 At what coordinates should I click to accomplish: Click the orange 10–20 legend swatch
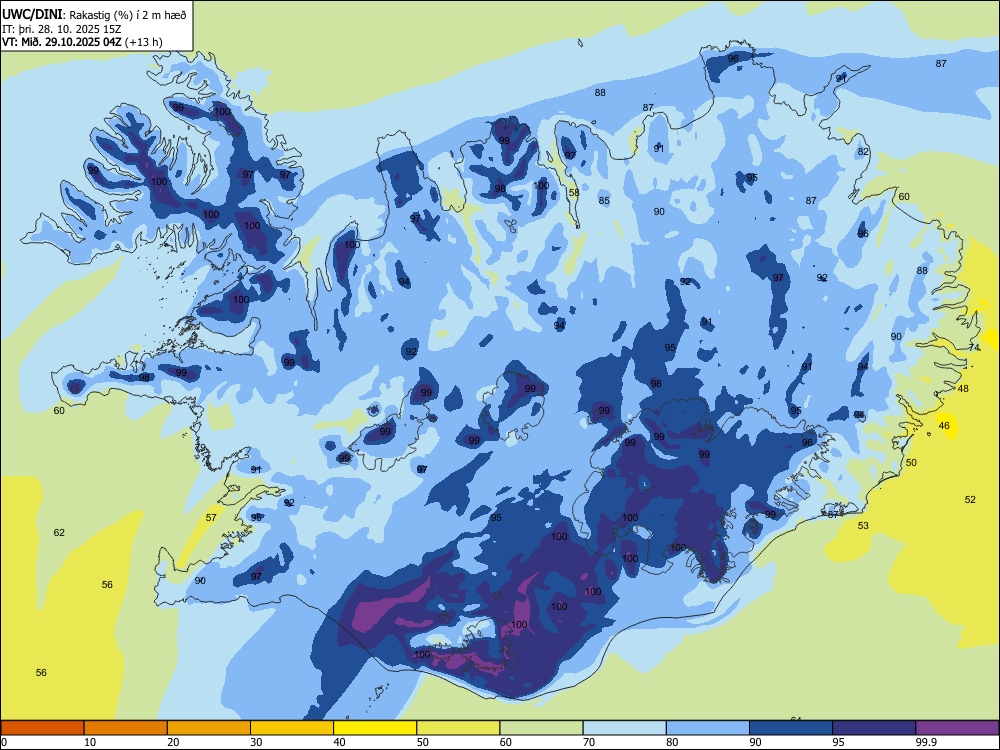pyautogui.click(x=126, y=728)
